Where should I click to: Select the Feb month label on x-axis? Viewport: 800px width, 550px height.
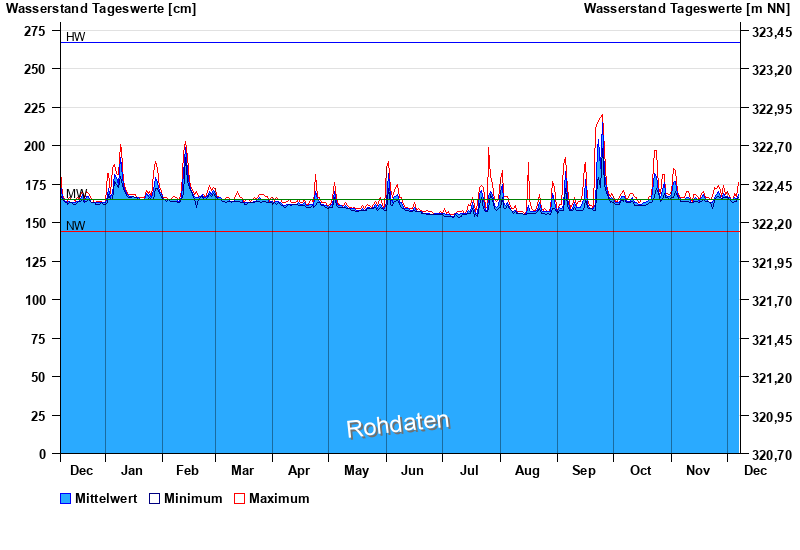pos(187,470)
